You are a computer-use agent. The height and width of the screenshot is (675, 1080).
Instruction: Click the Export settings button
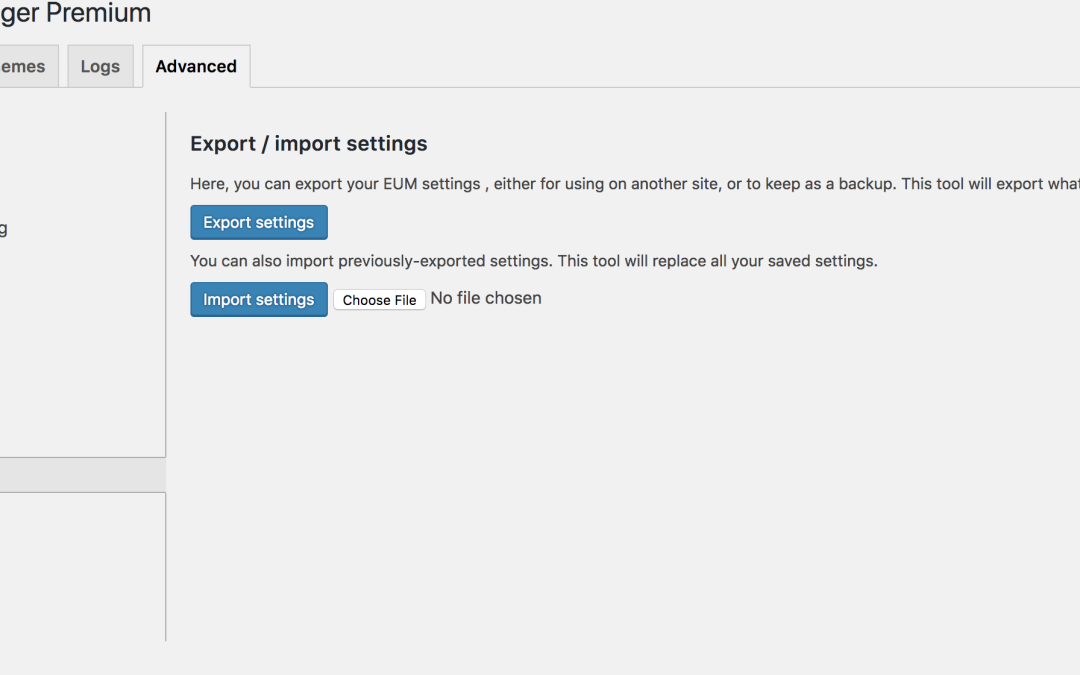(x=259, y=222)
